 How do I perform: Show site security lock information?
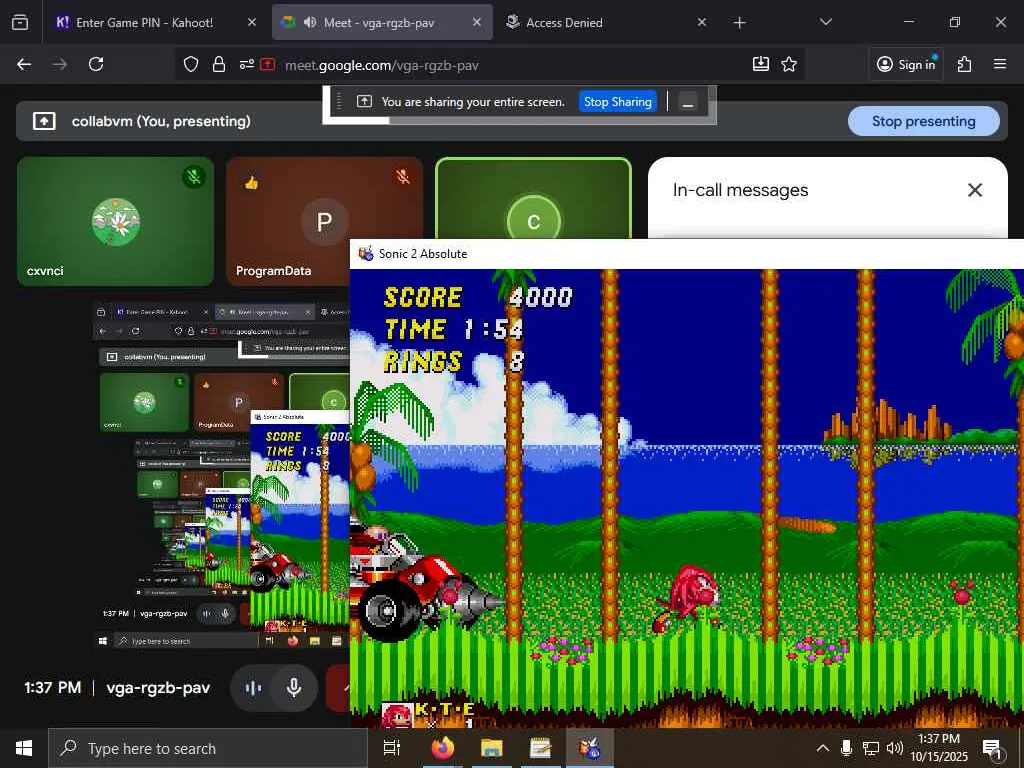219,64
